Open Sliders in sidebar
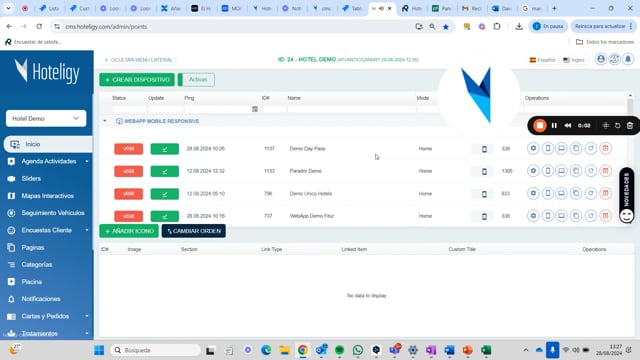This screenshot has height=360, width=640. coord(31,179)
